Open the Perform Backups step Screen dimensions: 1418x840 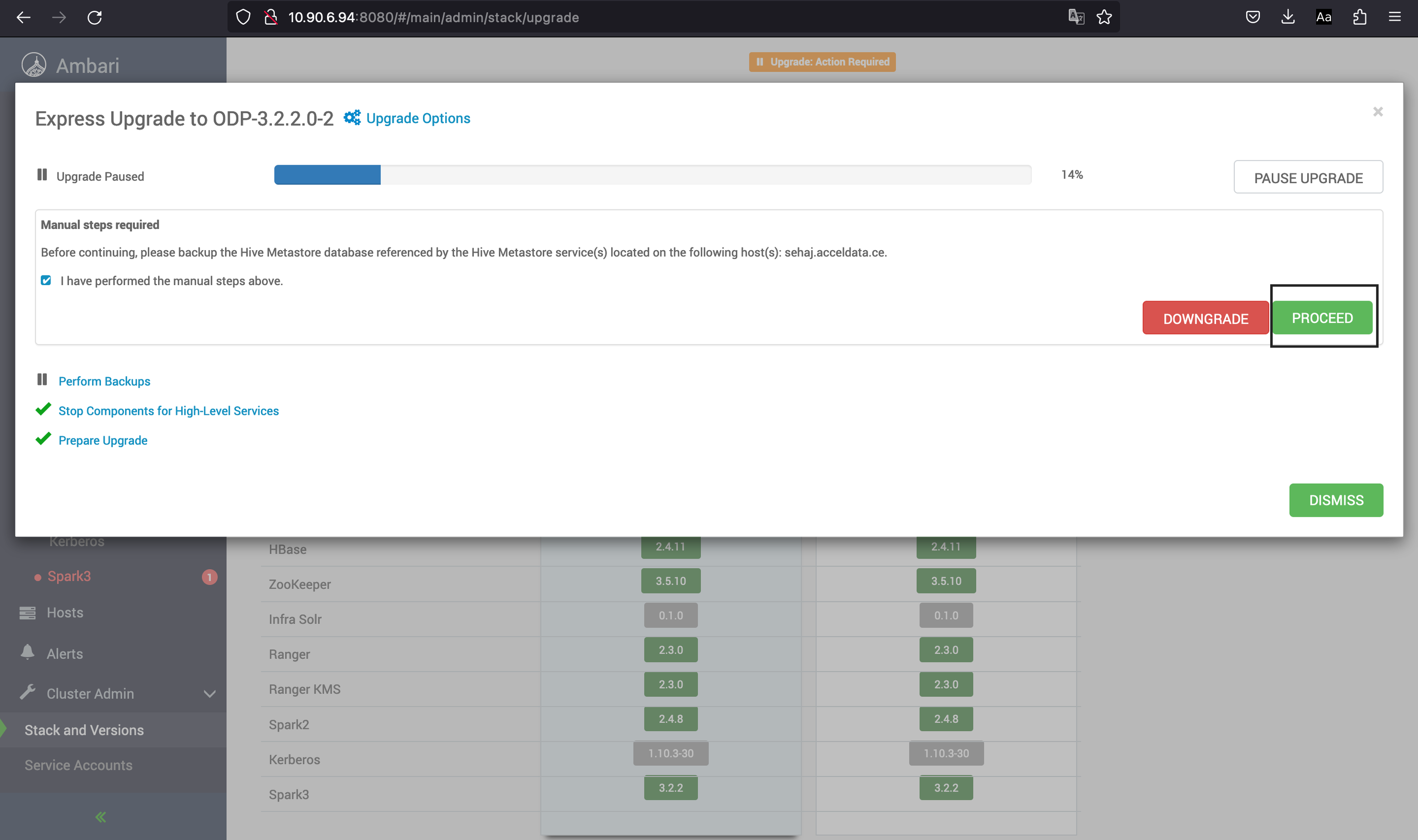105,381
